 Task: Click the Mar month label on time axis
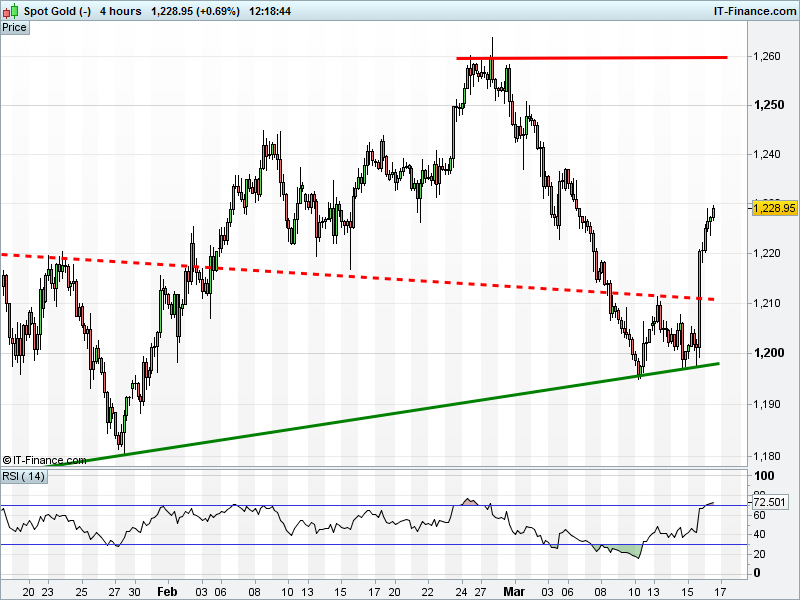[514, 592]
